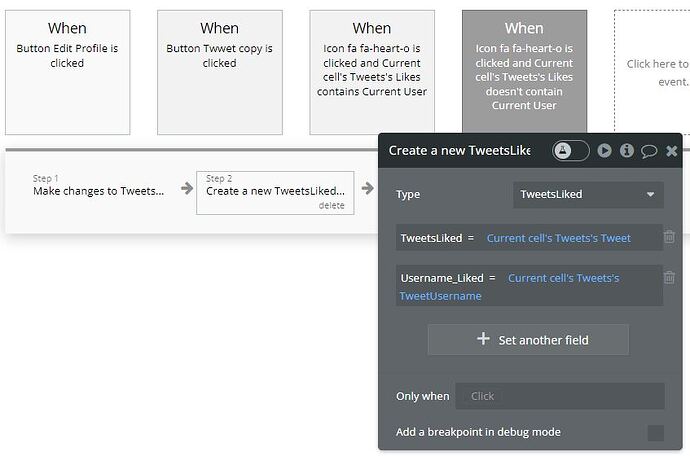This screenshot has width=690, height=456.
Task: Select the Button Edit Profile is clicked event
Action: click(x=67, y=73)
